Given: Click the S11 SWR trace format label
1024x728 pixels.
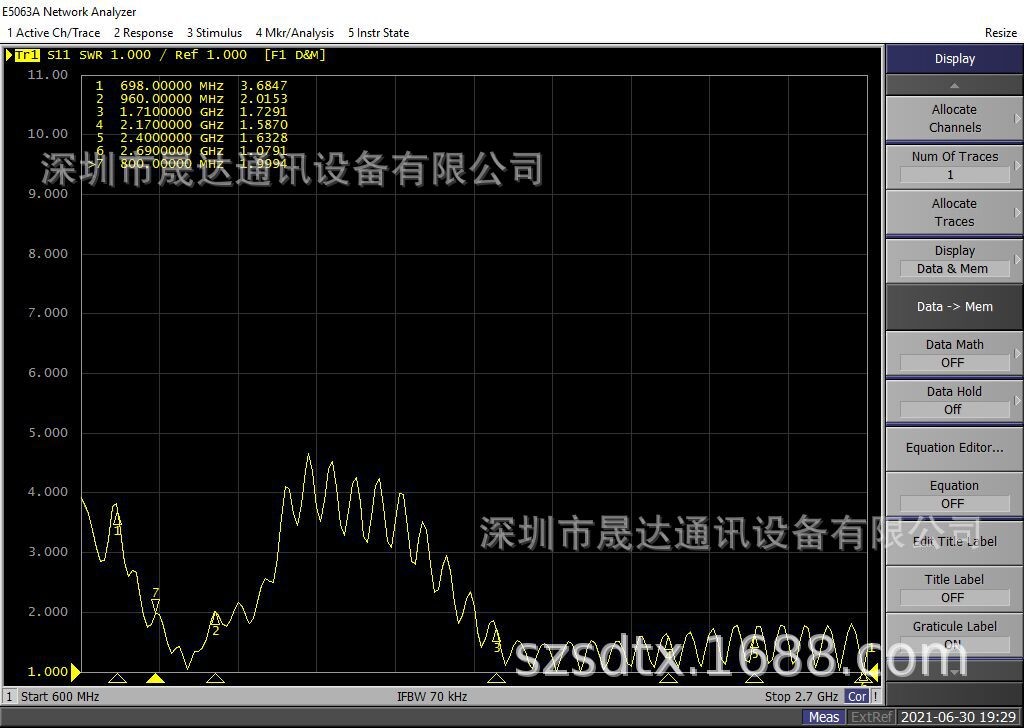Looking at the screenshot, I should [75, 55].
